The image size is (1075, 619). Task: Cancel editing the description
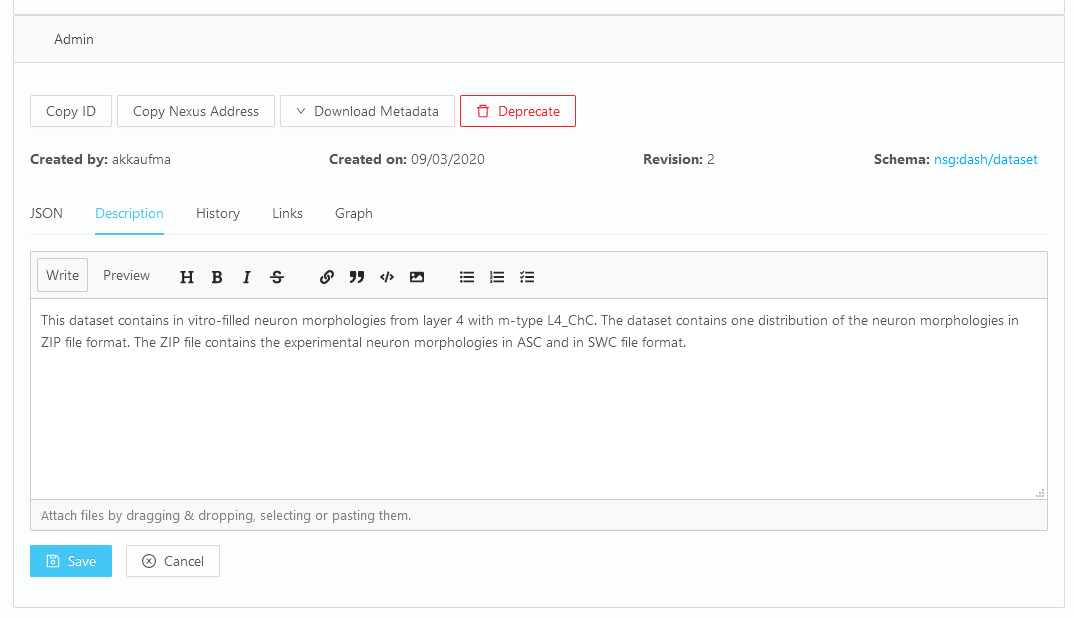173,561
